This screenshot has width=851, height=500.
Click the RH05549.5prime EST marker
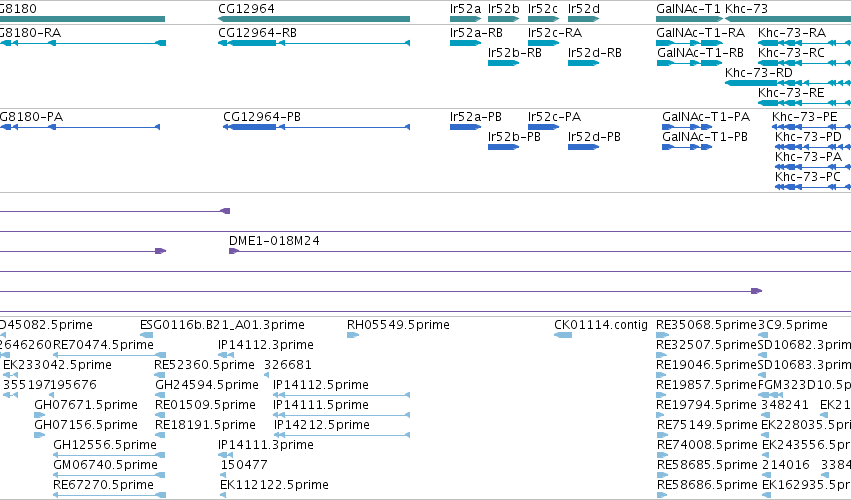(353, 335)
